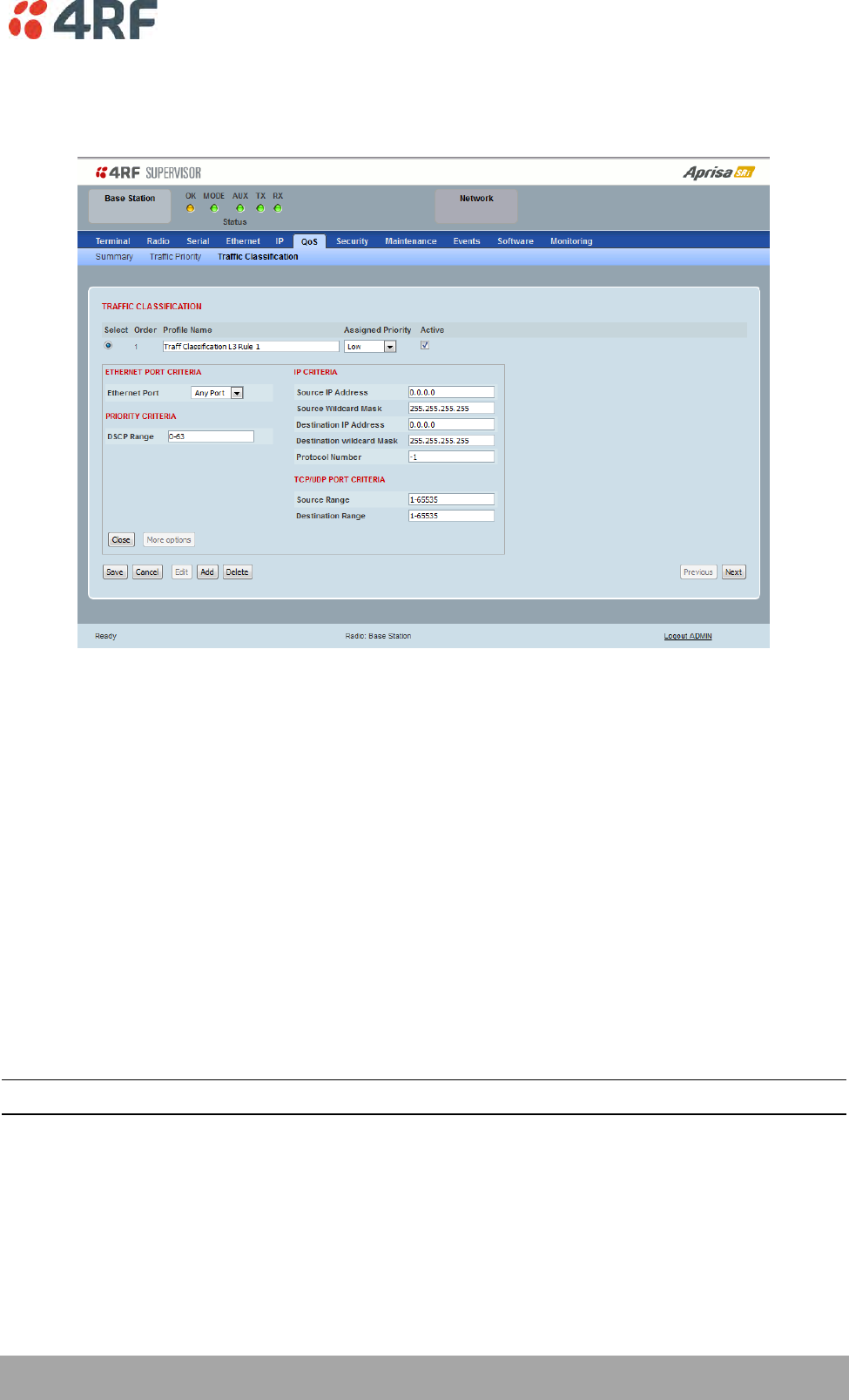The height and width of the screenshot is (1400, 849).
Task: Click the TX status LED
Action: [x=260, y=208]
